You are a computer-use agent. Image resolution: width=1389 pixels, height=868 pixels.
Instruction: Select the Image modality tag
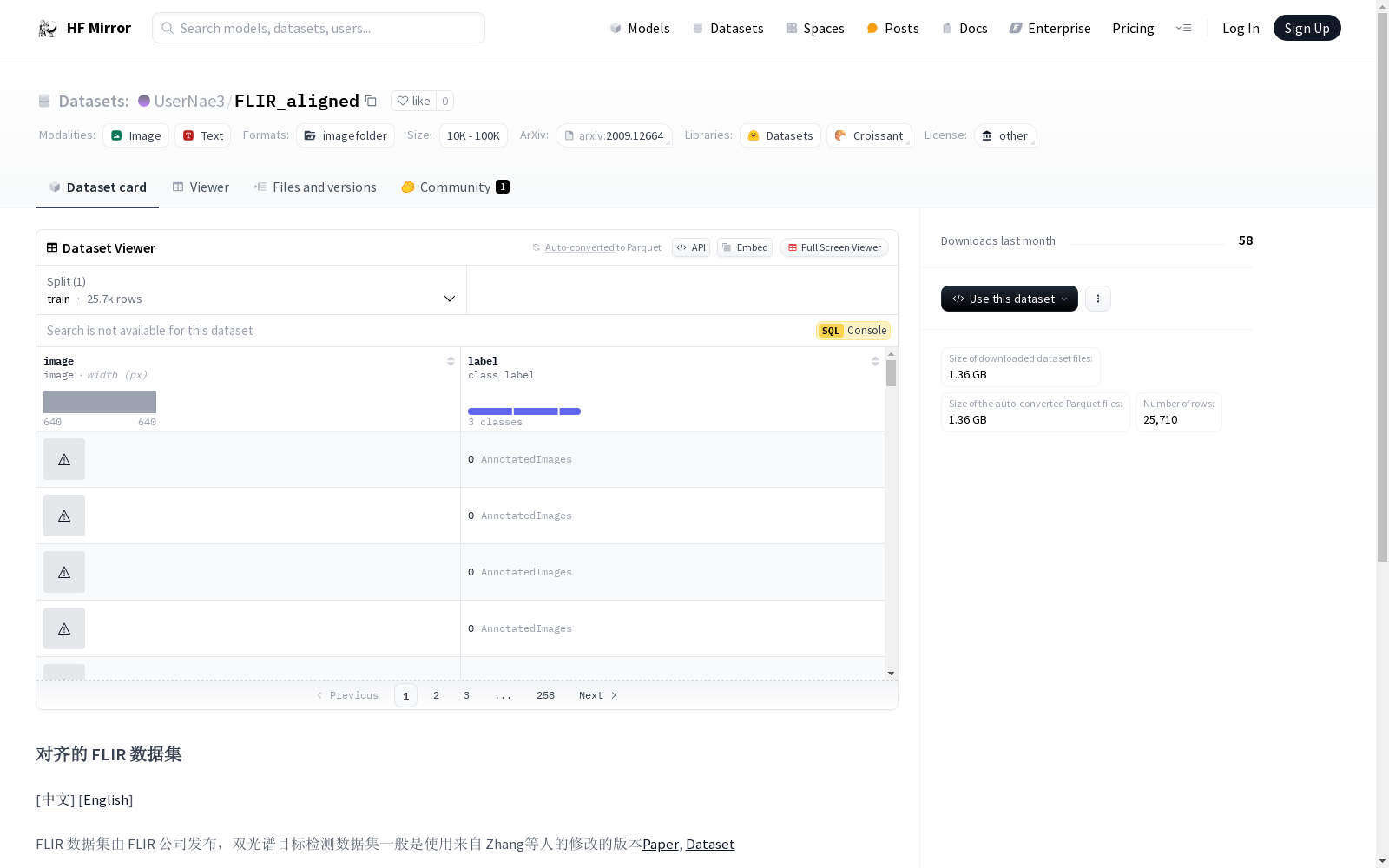[136, 135]
